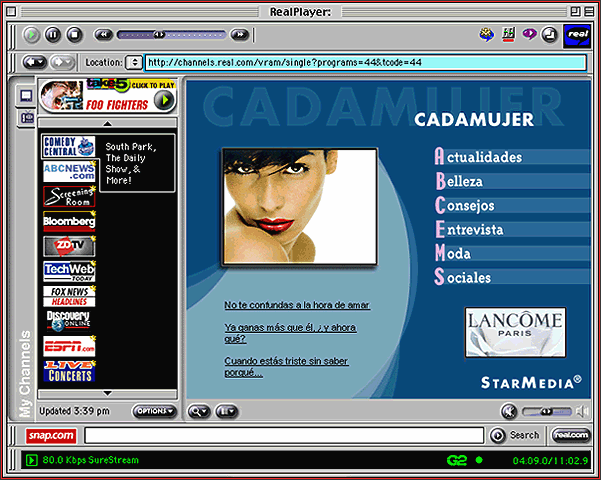Open the Live Concerts channel
This screenshot has height=480, width=601.
tap(69, 371)
